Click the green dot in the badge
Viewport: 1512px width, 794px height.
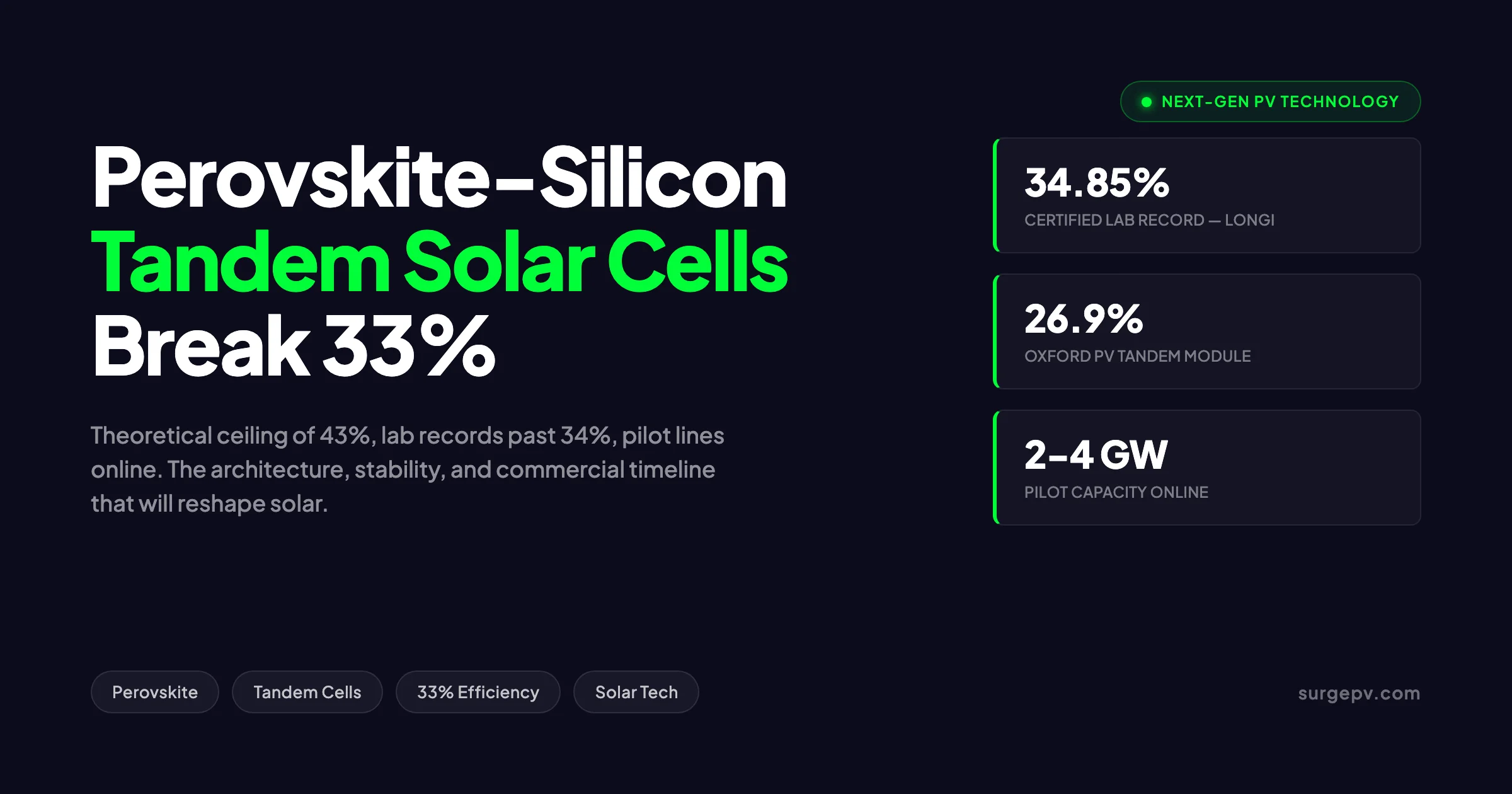pyautogui.click(x=1147, y=102)
